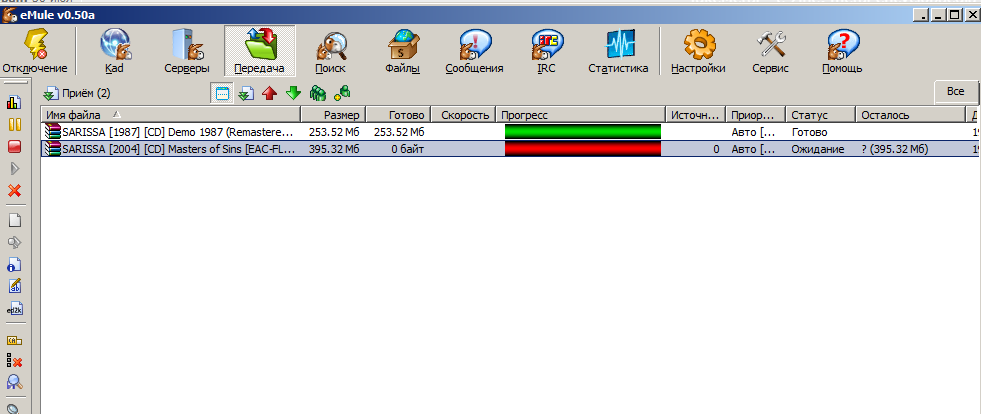The width and height of the screenshot is (981, 414).
Task: Sort by Осталось column
Action: [910, 115]
